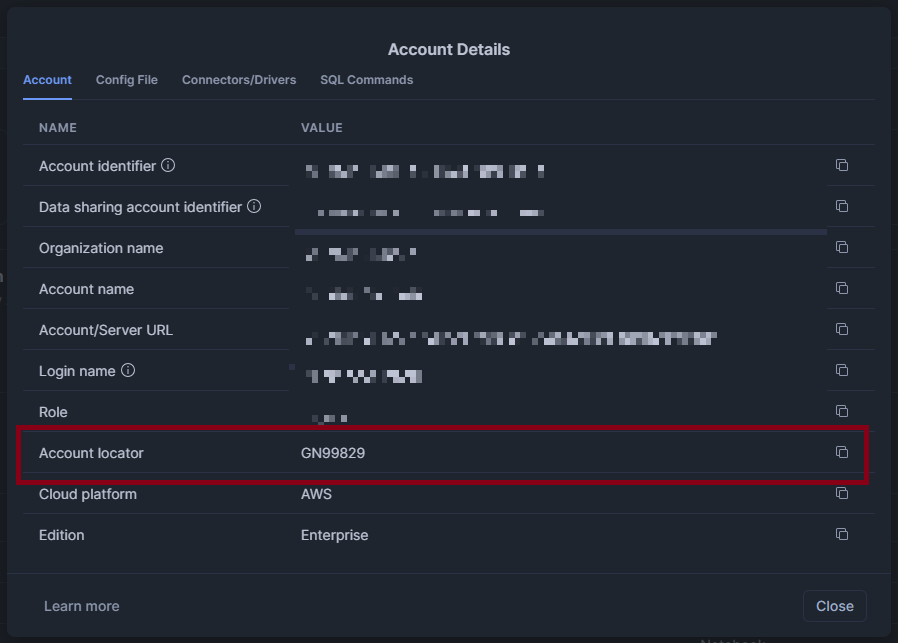
Task: Copy the Login name value
Action: tap(843, 369)
